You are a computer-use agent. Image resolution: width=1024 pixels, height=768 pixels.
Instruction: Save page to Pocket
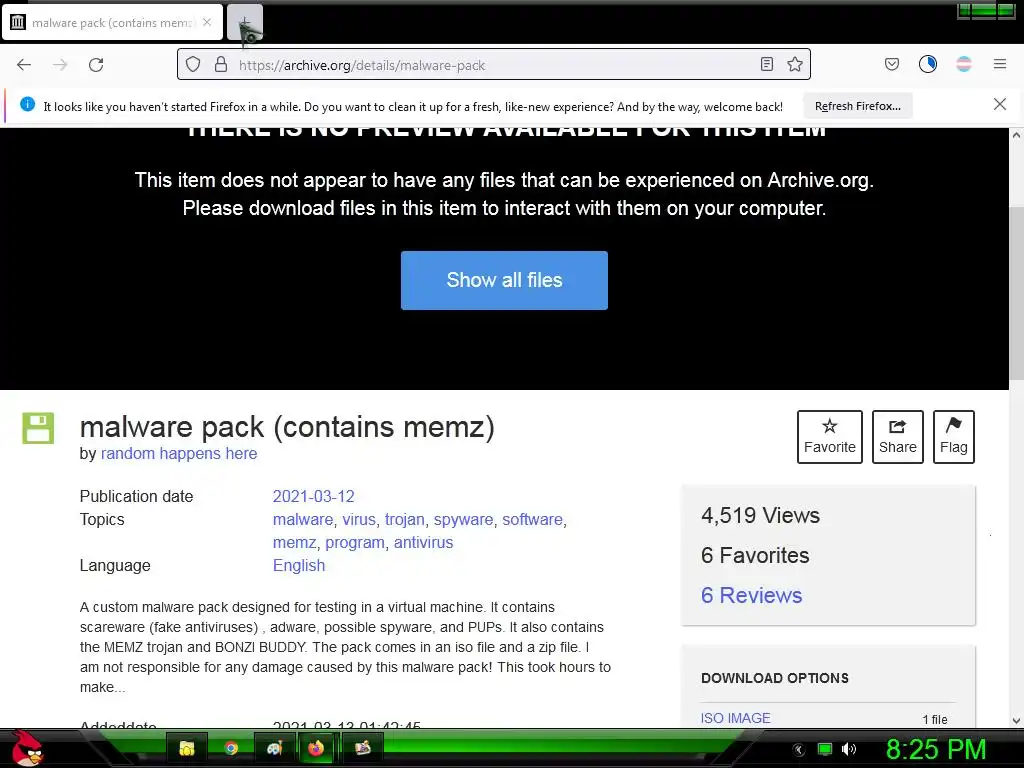click(891, 64)
